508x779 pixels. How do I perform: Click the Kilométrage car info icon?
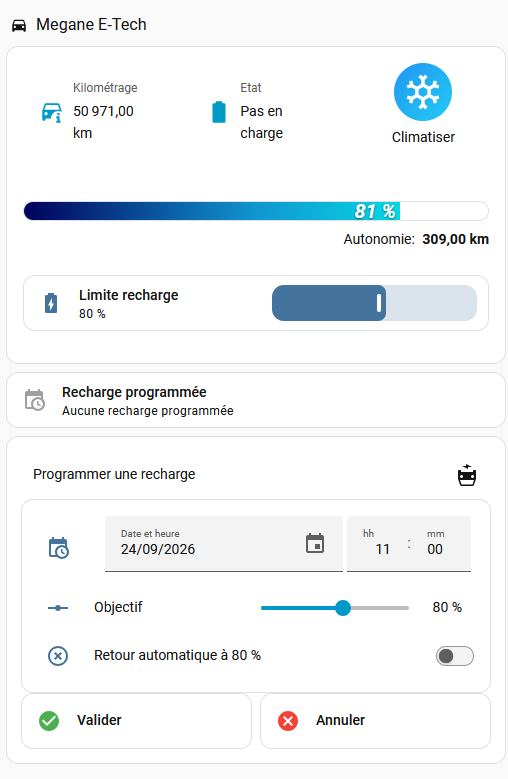coord(51,112)
